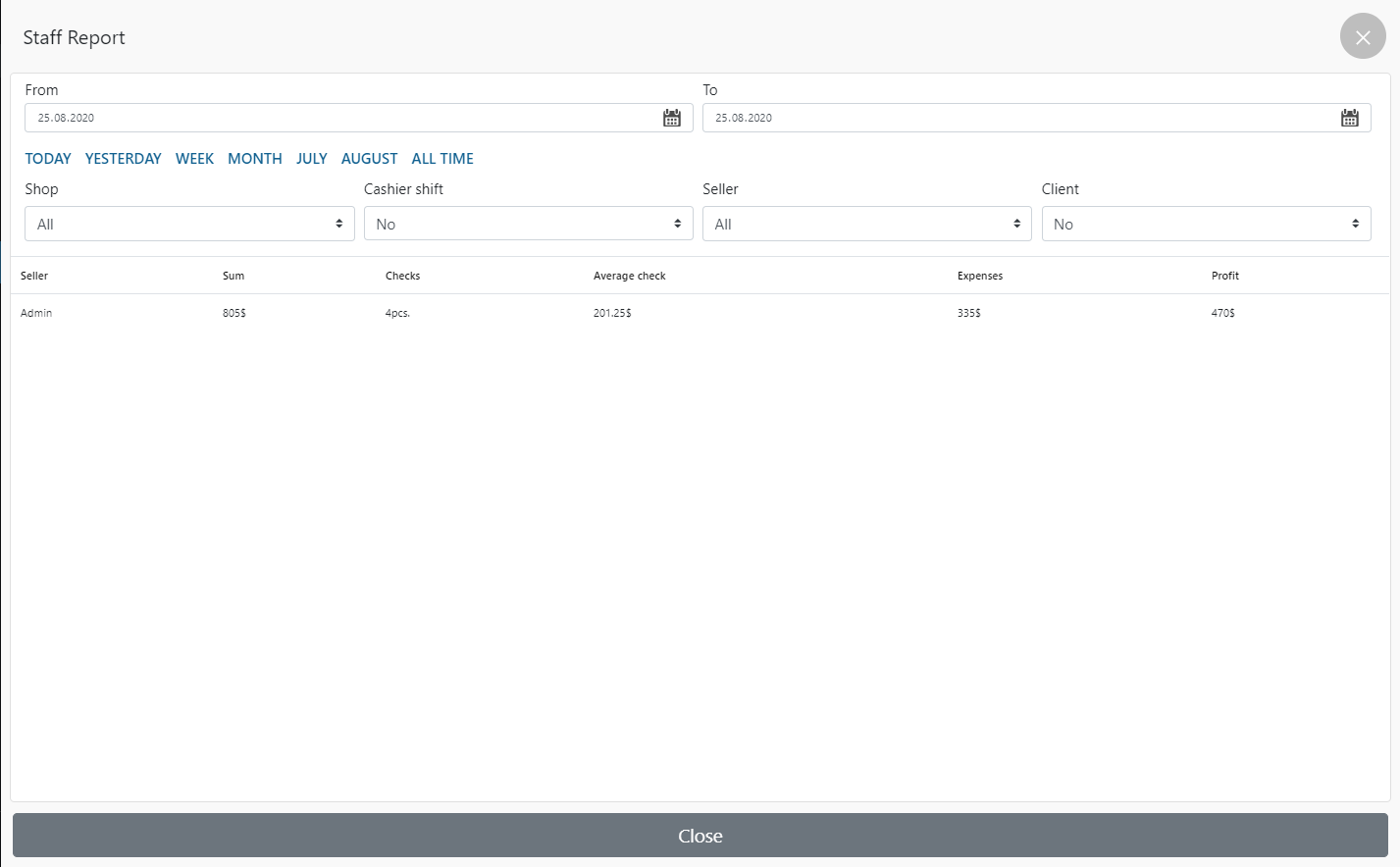Viewport: 1400px width, 867px height.
Task: Show the JULY report period
Action: (312, 159)
